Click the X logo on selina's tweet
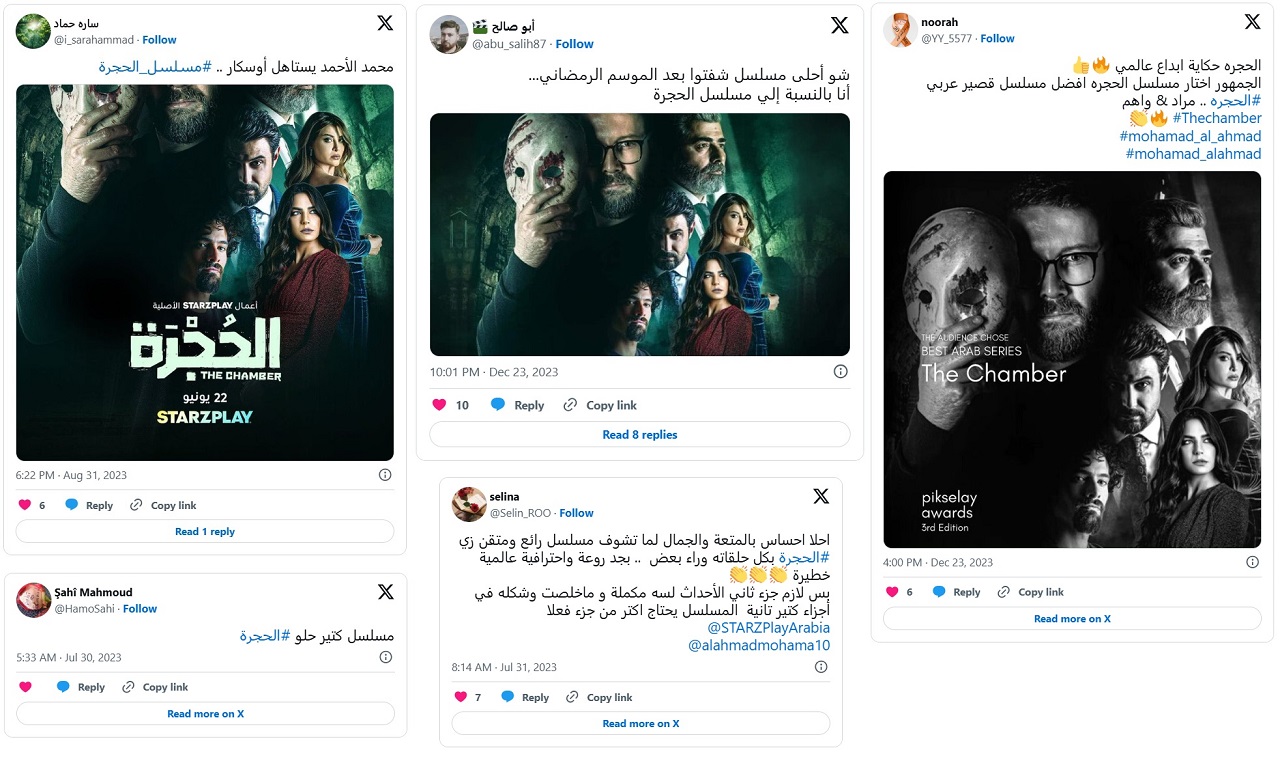 [x=821, y=496]
